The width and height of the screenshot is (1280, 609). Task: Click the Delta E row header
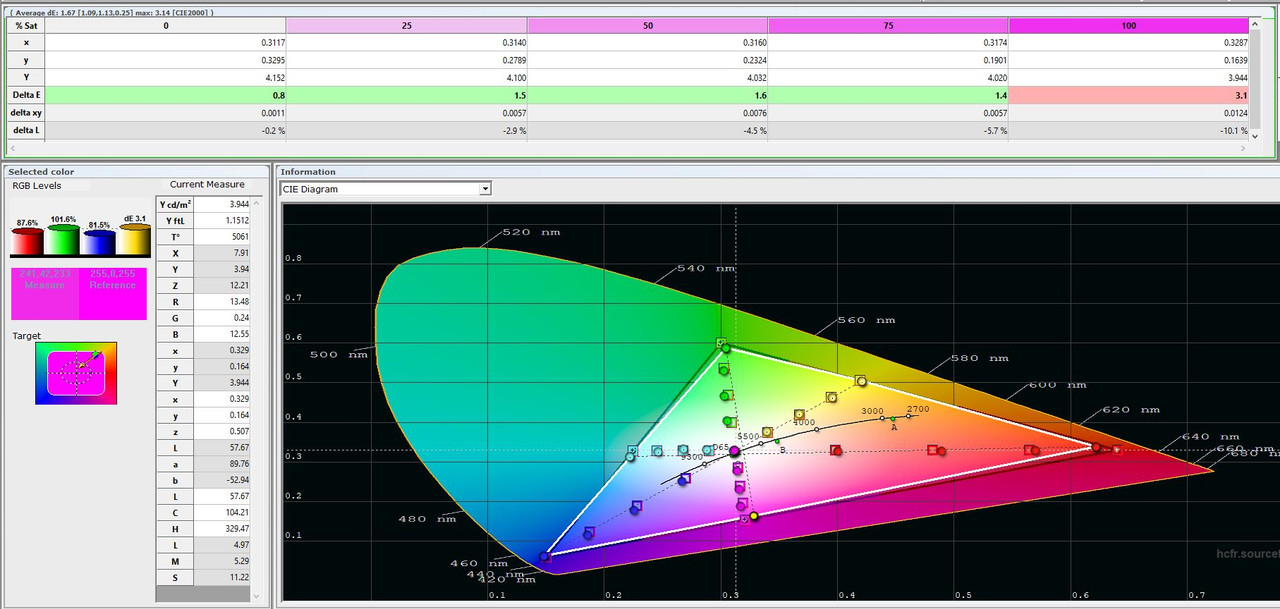point(25,95)
